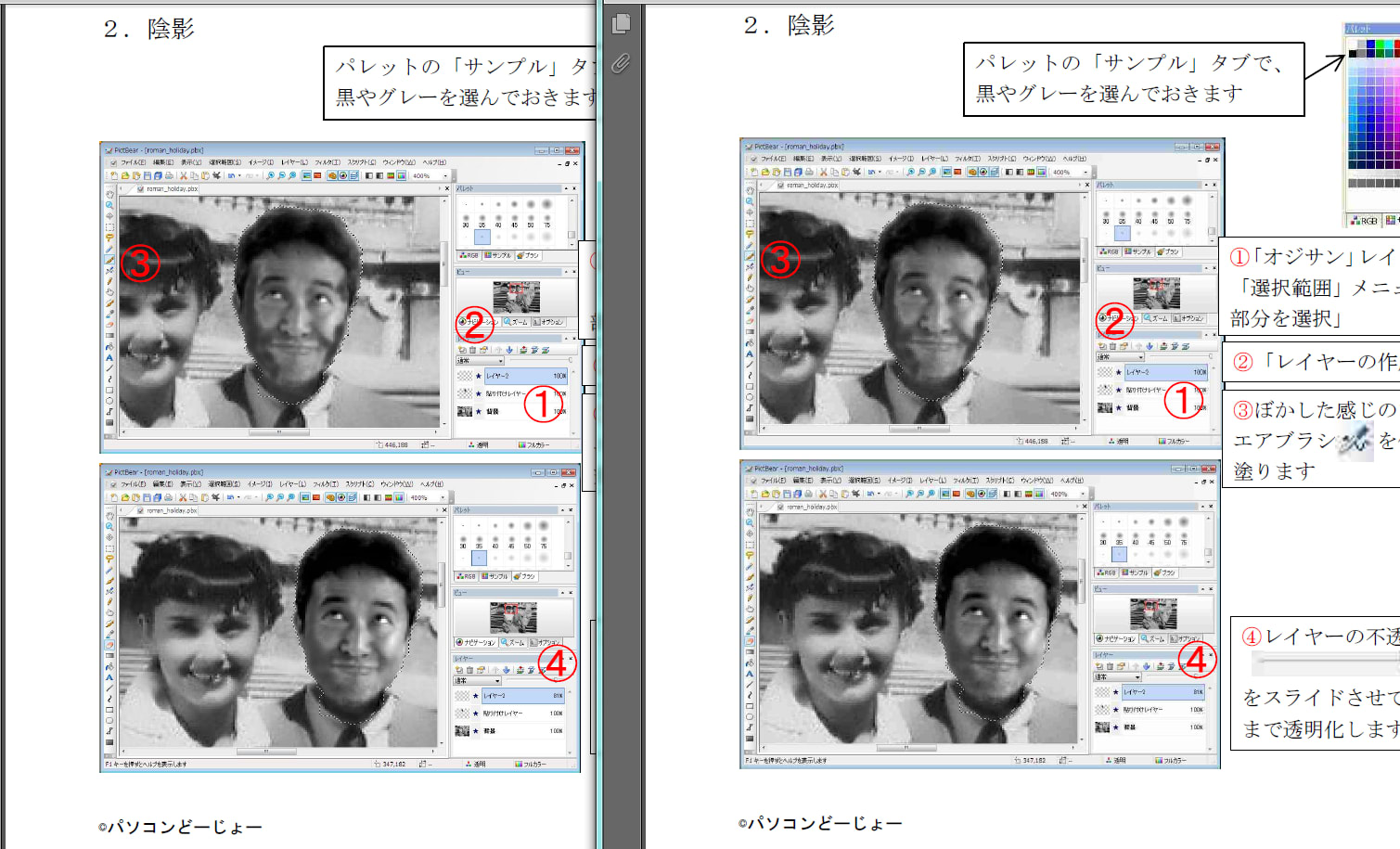This screenshot has height=849, width=1400.
Task: Open the フィルタ menu in right page's upper screenshot
Action: [x=965, y=159]
